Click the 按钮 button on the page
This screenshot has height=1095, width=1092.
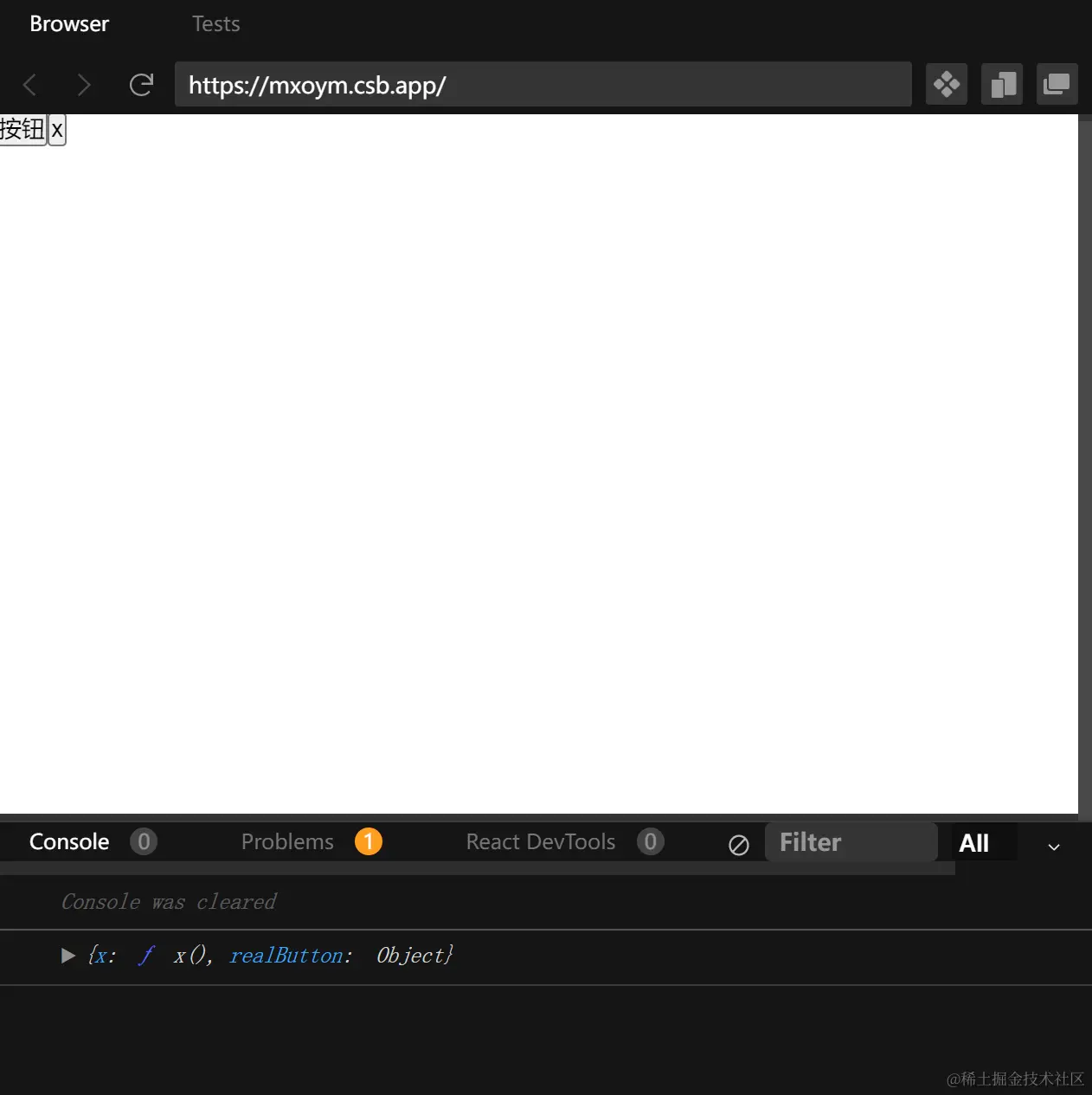[x=22, y=129]
